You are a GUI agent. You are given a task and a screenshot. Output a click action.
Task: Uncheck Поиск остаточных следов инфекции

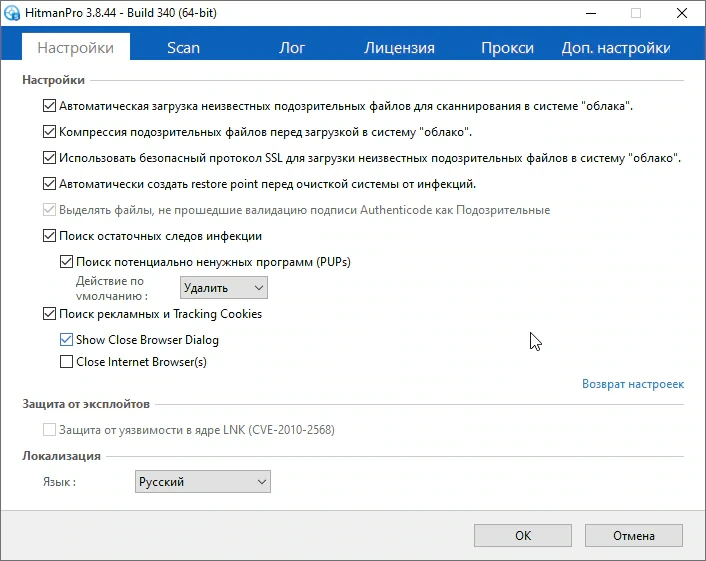(49, 236)
